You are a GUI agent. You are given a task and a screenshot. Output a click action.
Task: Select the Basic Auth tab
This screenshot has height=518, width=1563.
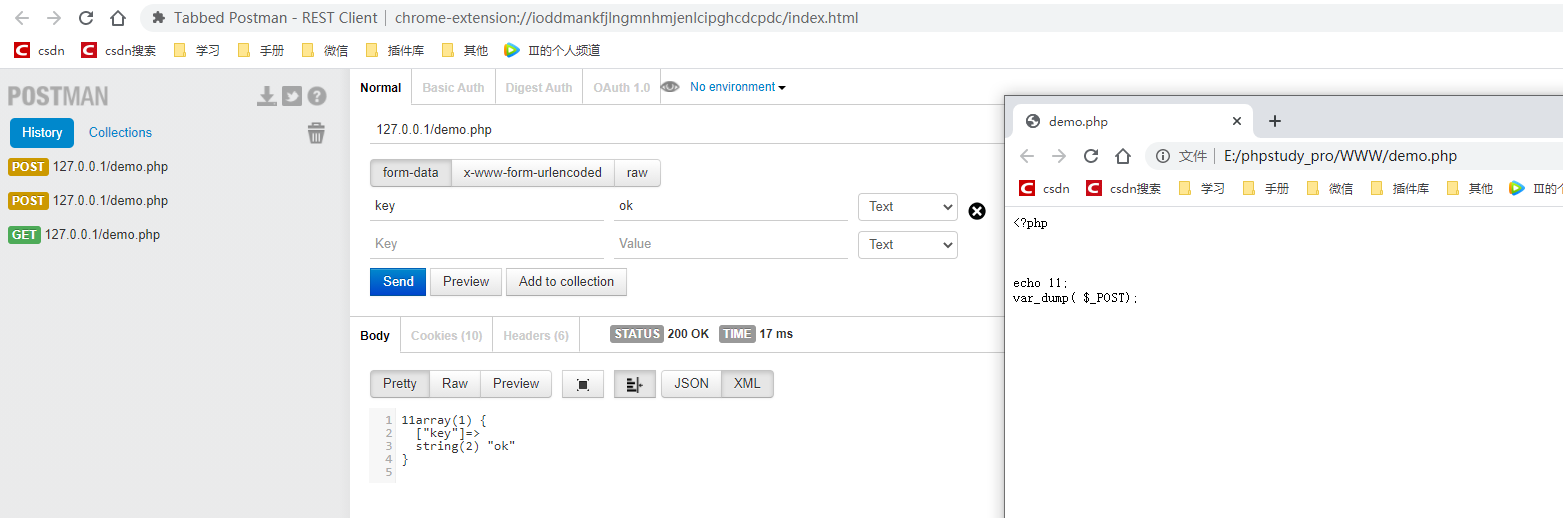click(x=453, y=88)
